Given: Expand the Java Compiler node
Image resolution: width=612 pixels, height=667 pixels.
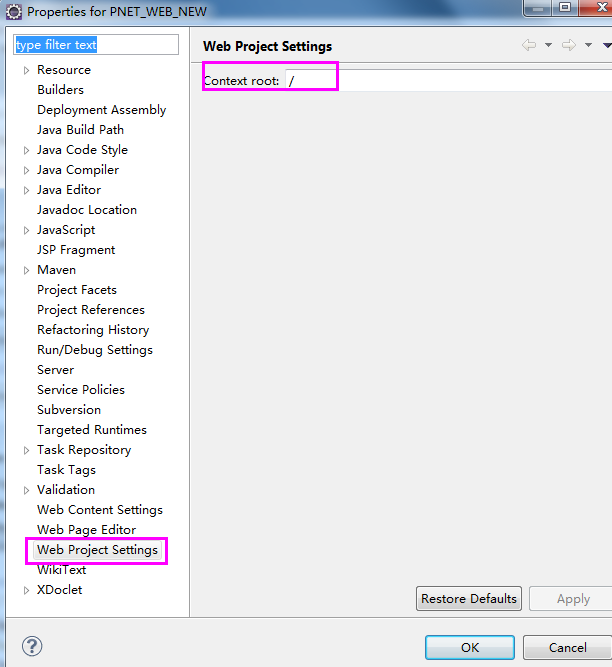Looking at the screenshot, I should pyautogui.click(x=26, y=170).
